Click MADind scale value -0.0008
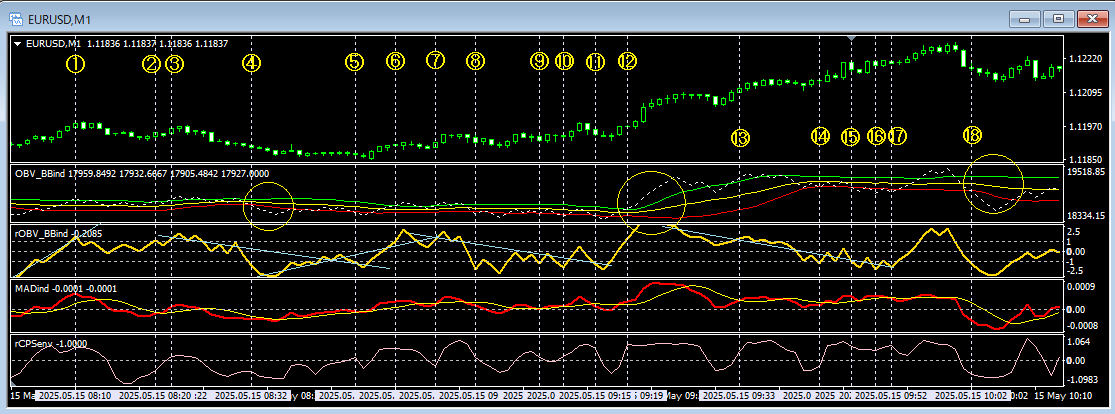The height and width of the screenshot is (414, 1115). click(1083, 326)
